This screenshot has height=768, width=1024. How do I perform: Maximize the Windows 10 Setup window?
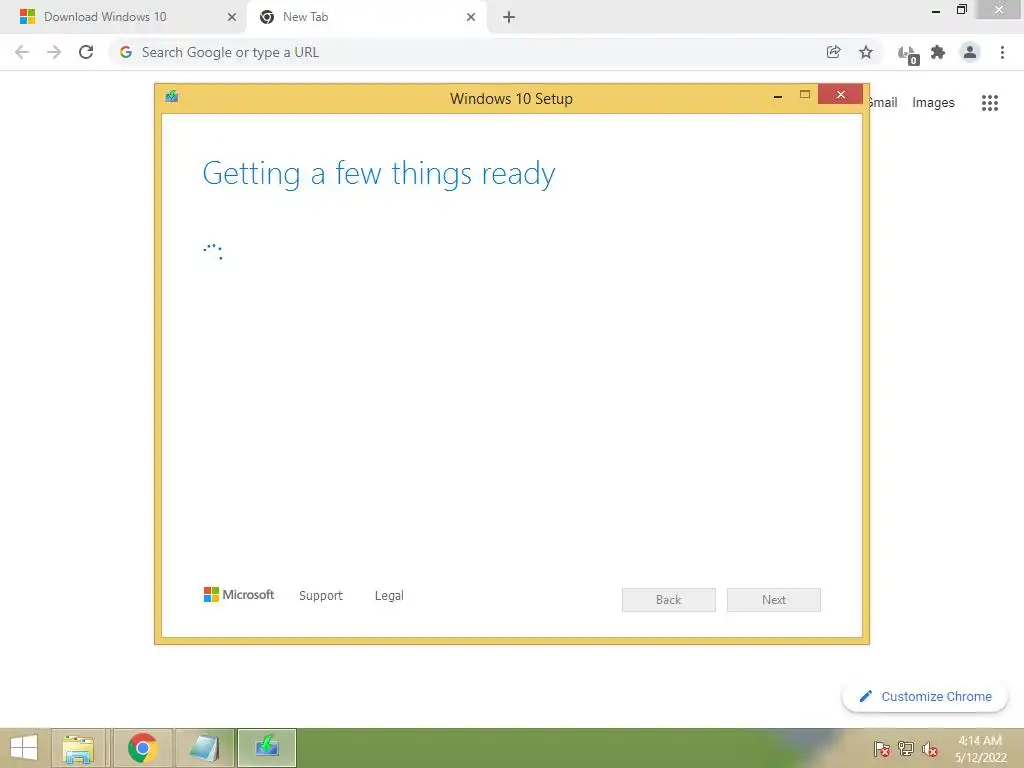tap(805, 95)
